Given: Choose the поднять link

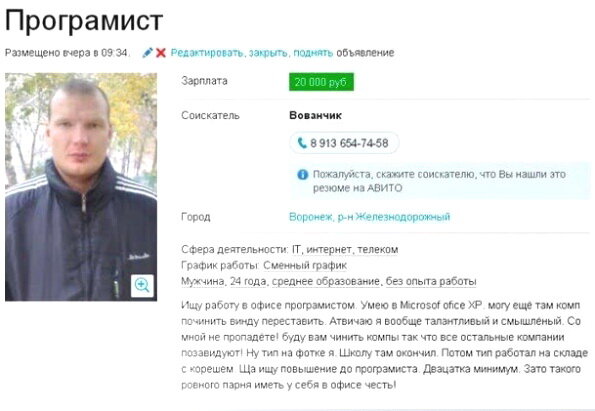Looking at the screenshot, I should click(x=313, y=53).
